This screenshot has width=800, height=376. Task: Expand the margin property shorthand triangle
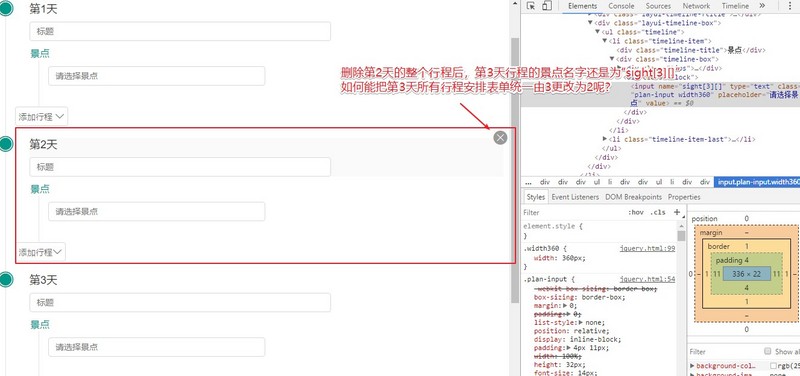click(565, 306)
